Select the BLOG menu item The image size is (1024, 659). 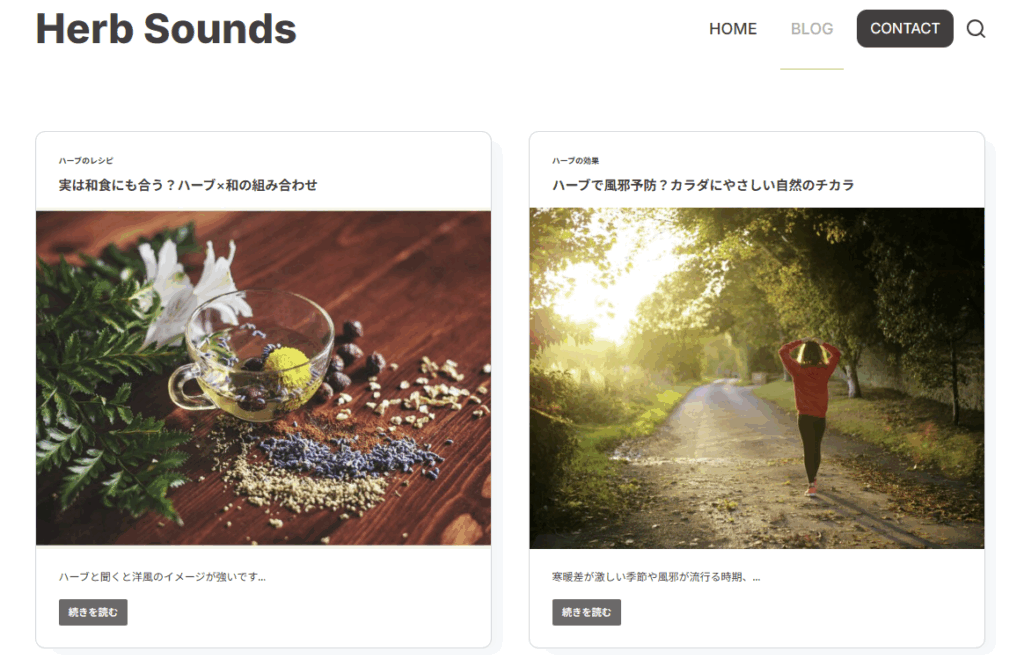pos(812,29)
